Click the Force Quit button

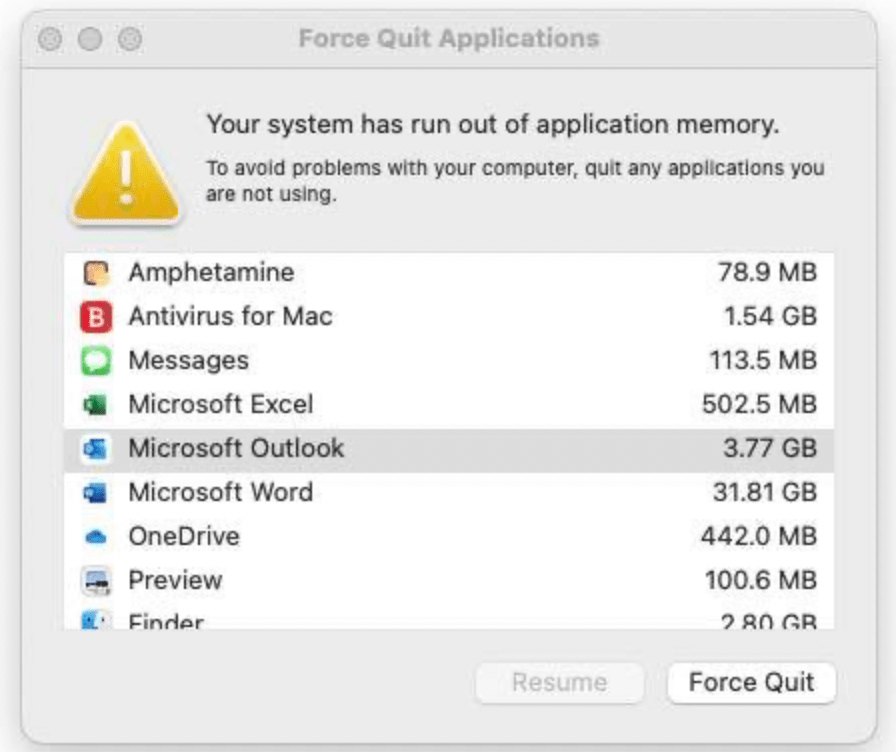[x=751, y=683]
